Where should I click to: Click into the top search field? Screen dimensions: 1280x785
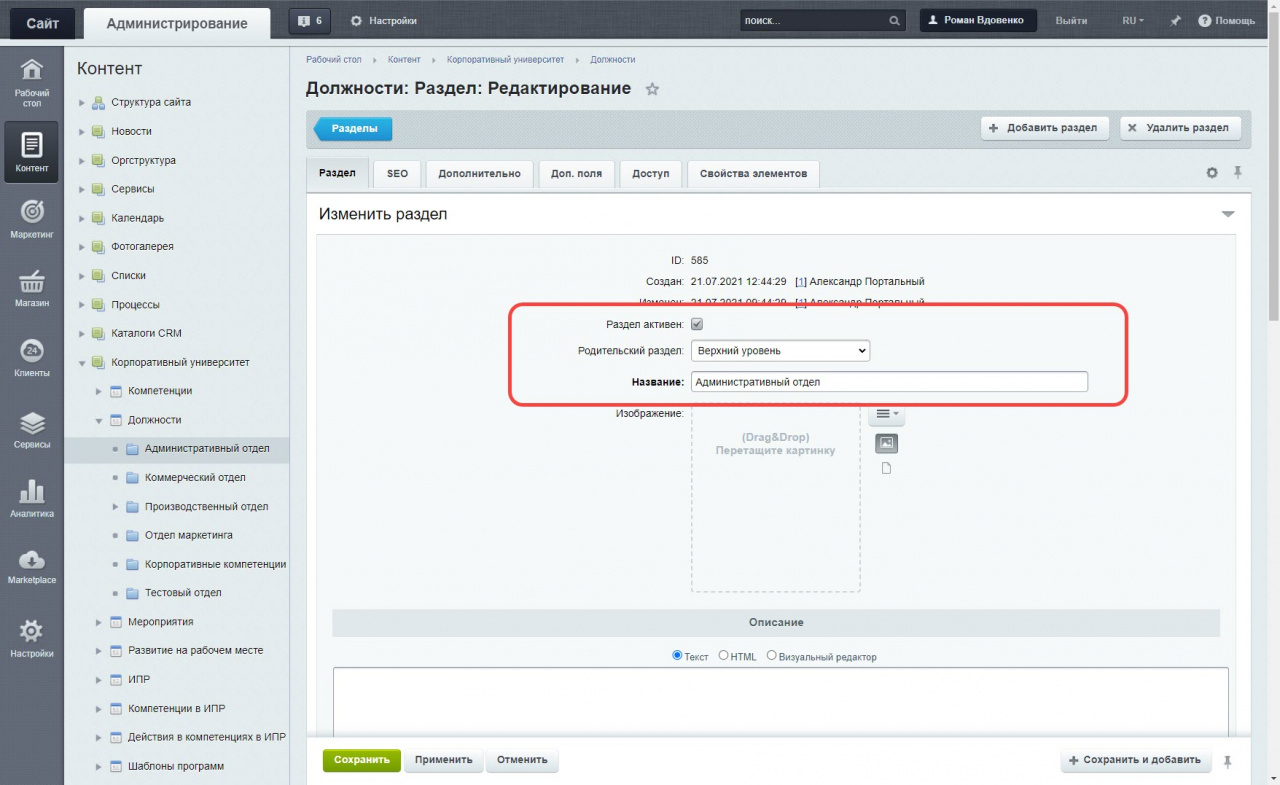(x=814, y=21)
